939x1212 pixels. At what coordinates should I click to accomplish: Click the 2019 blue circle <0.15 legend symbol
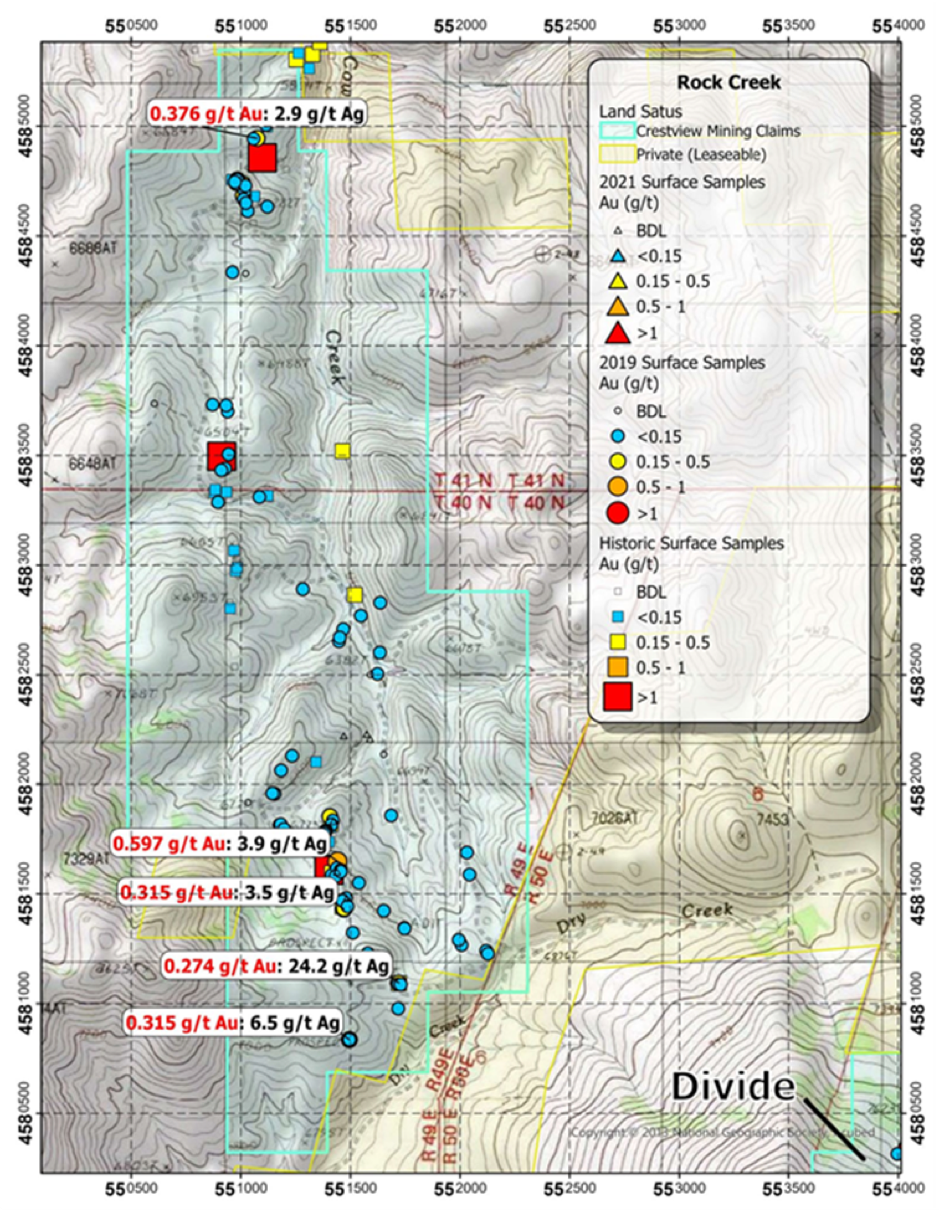pyautogui.click(x=618, y=436)
